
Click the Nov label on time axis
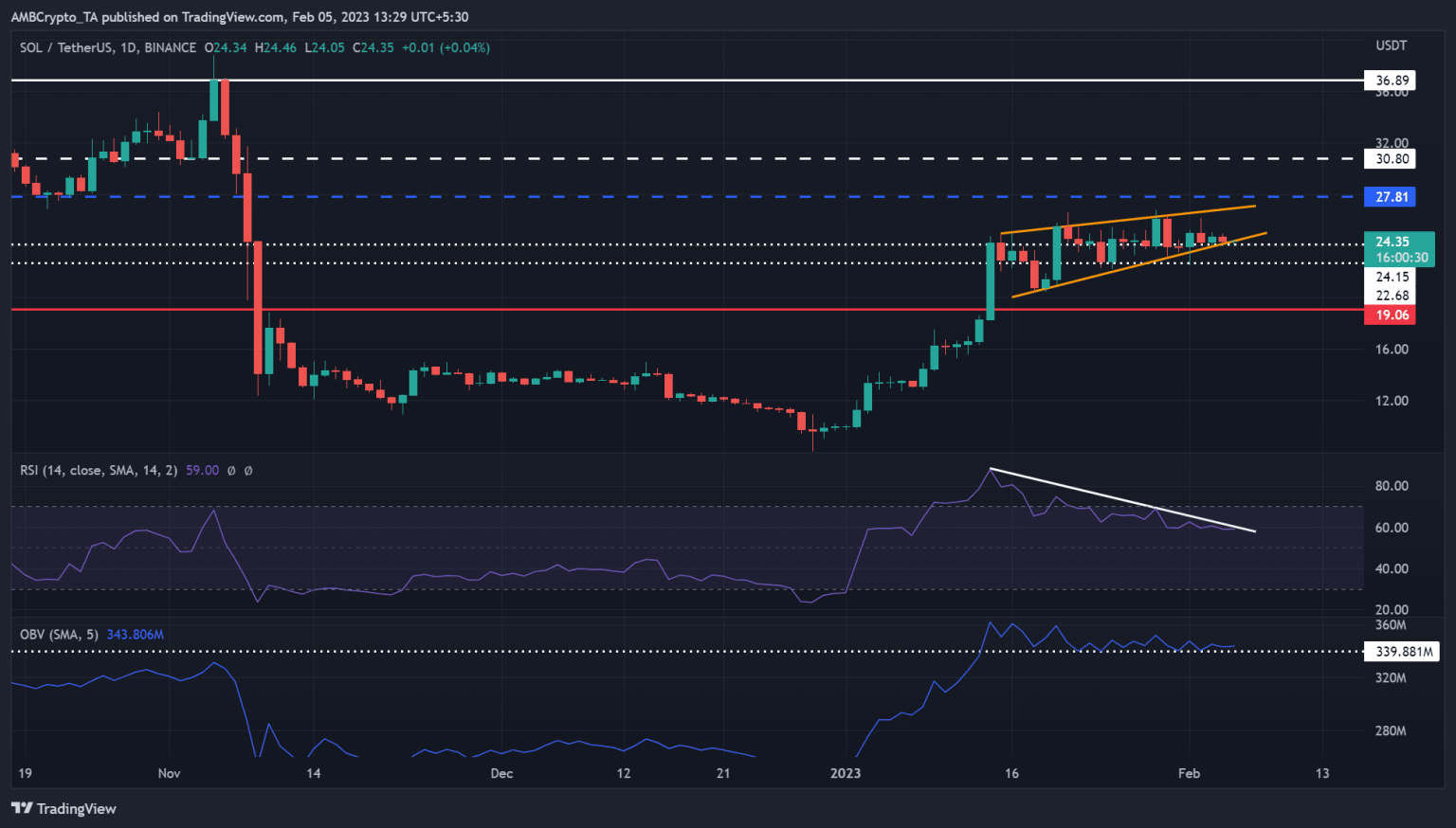(x=169, y=773)
